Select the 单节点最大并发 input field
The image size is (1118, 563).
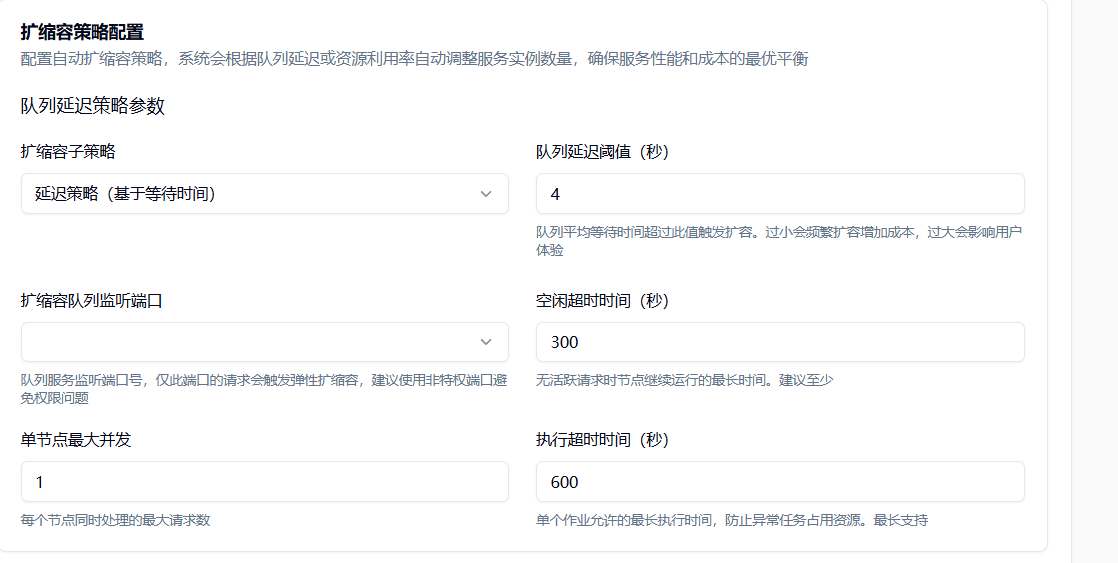[x=264, y=482]
